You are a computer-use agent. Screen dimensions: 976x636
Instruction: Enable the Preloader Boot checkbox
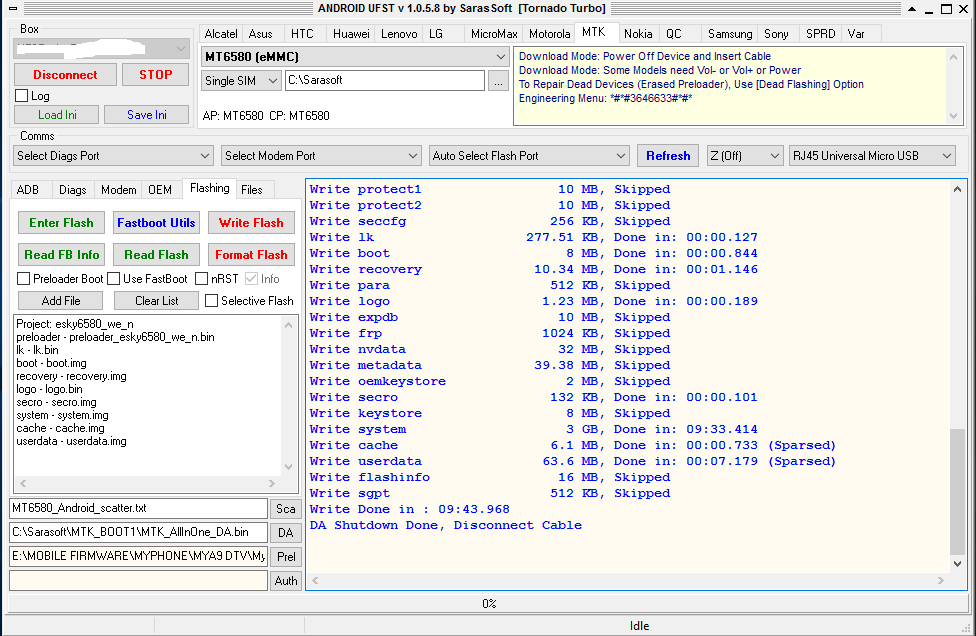click(x=24, y=279)
